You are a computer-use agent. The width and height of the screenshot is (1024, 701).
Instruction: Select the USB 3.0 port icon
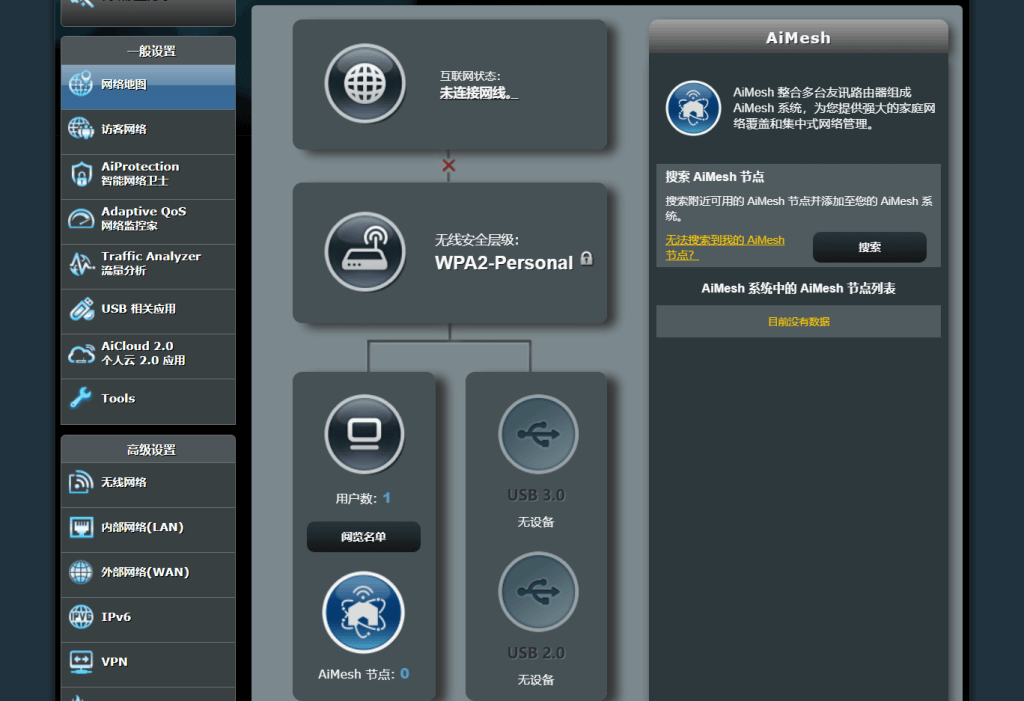538,434
